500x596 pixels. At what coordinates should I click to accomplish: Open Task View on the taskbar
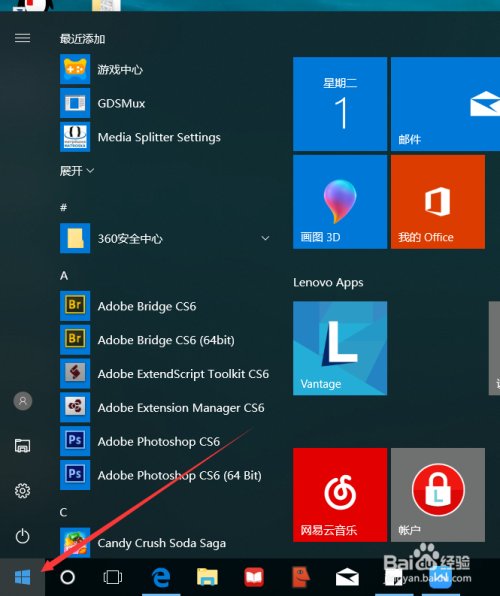[113, 577]
